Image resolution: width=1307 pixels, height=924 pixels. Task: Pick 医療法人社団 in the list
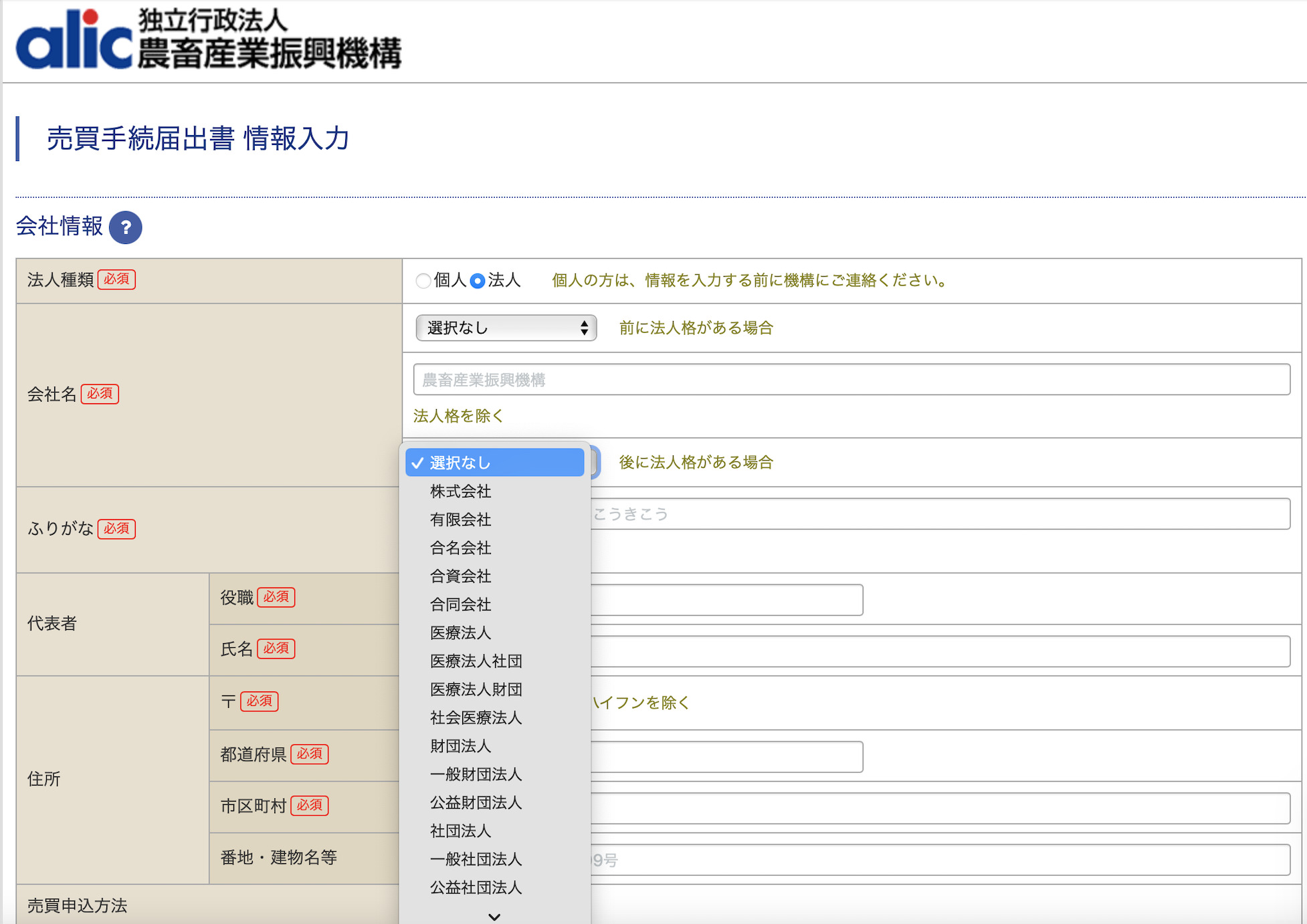pyautogui.click(x=495, y=661)
